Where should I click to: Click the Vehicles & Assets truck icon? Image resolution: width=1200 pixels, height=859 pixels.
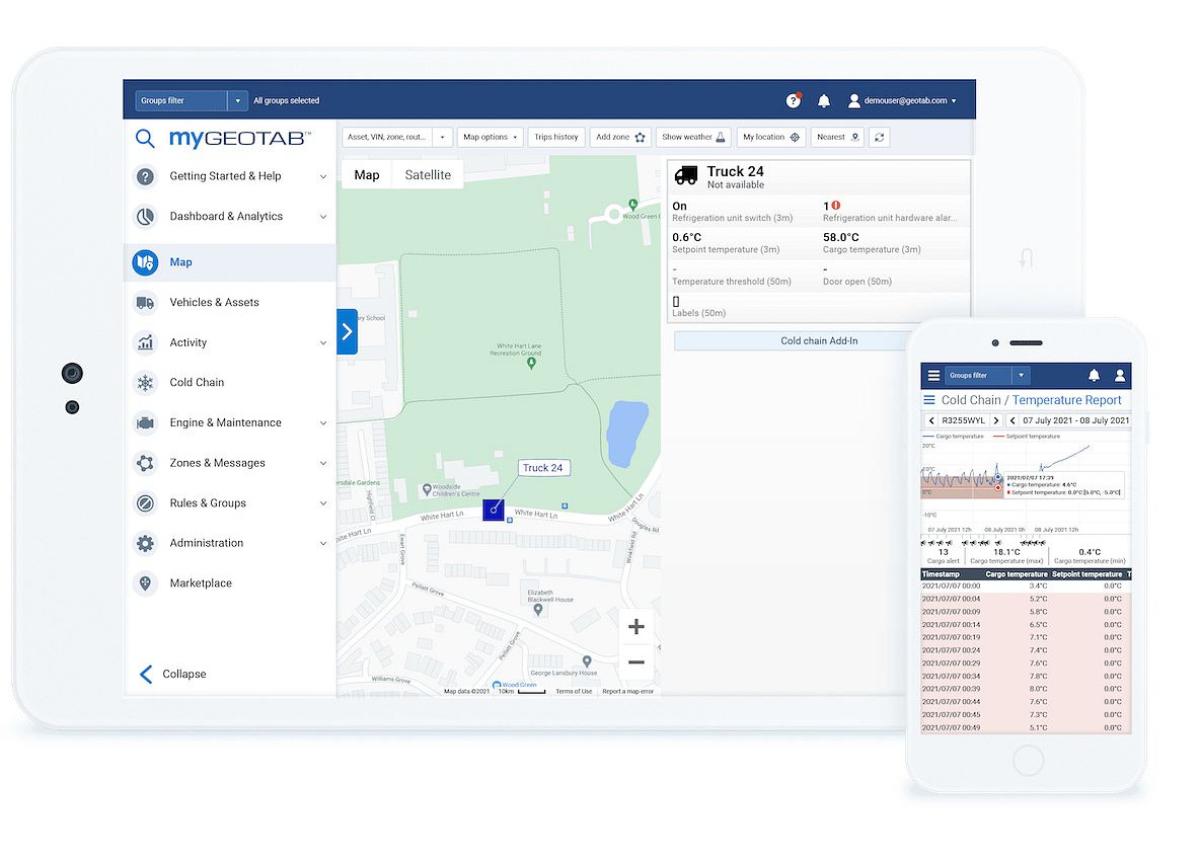click(x=145, y=302)
